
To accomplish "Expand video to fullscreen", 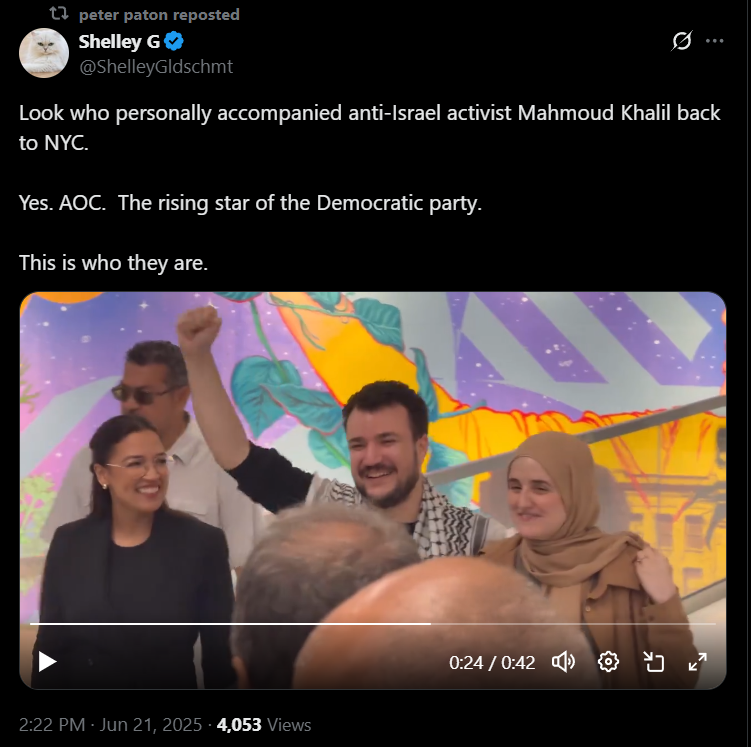I will (698, 662).
